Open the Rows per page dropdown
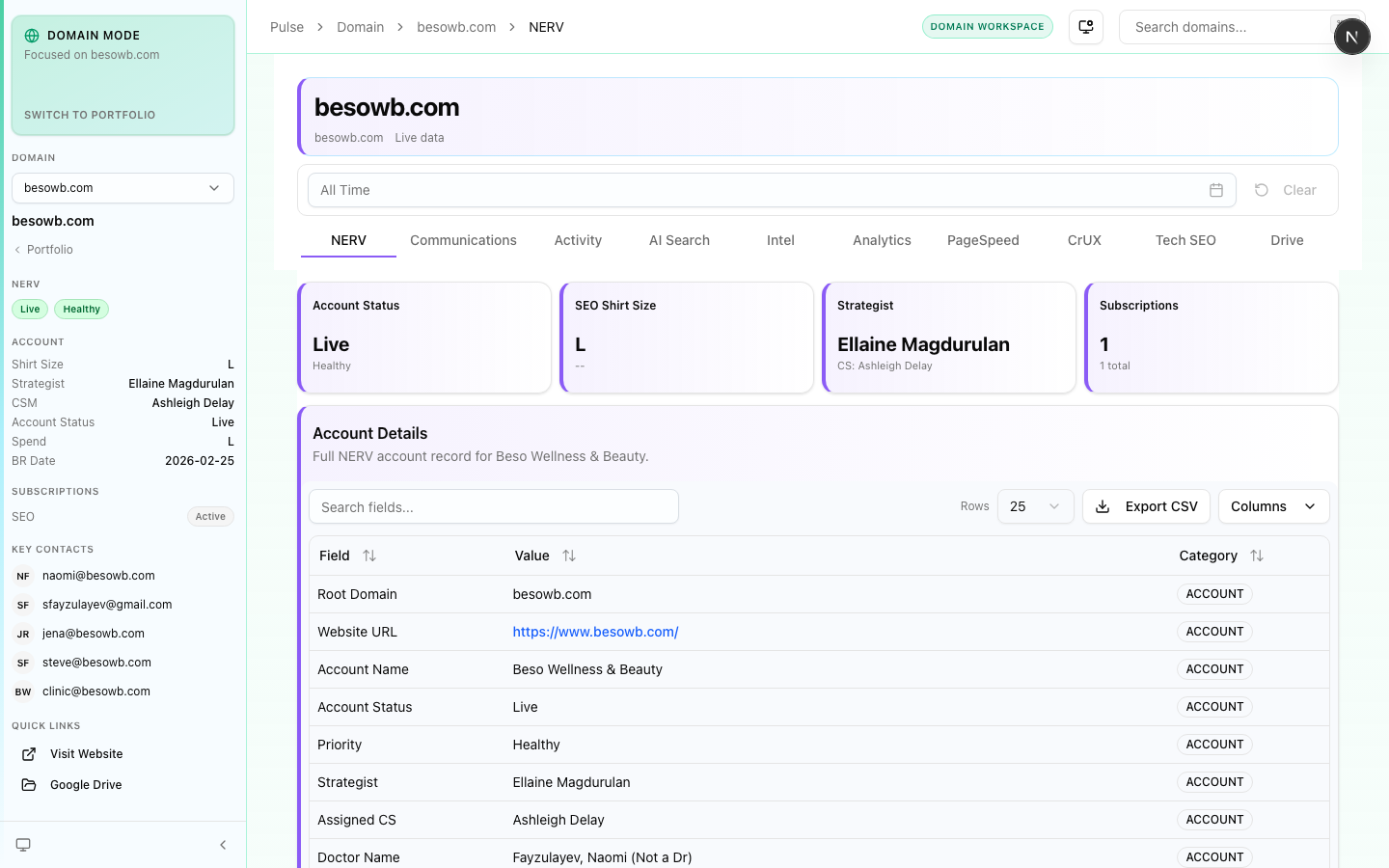Screen dimensions: 1389x868 pos(1035,506)
